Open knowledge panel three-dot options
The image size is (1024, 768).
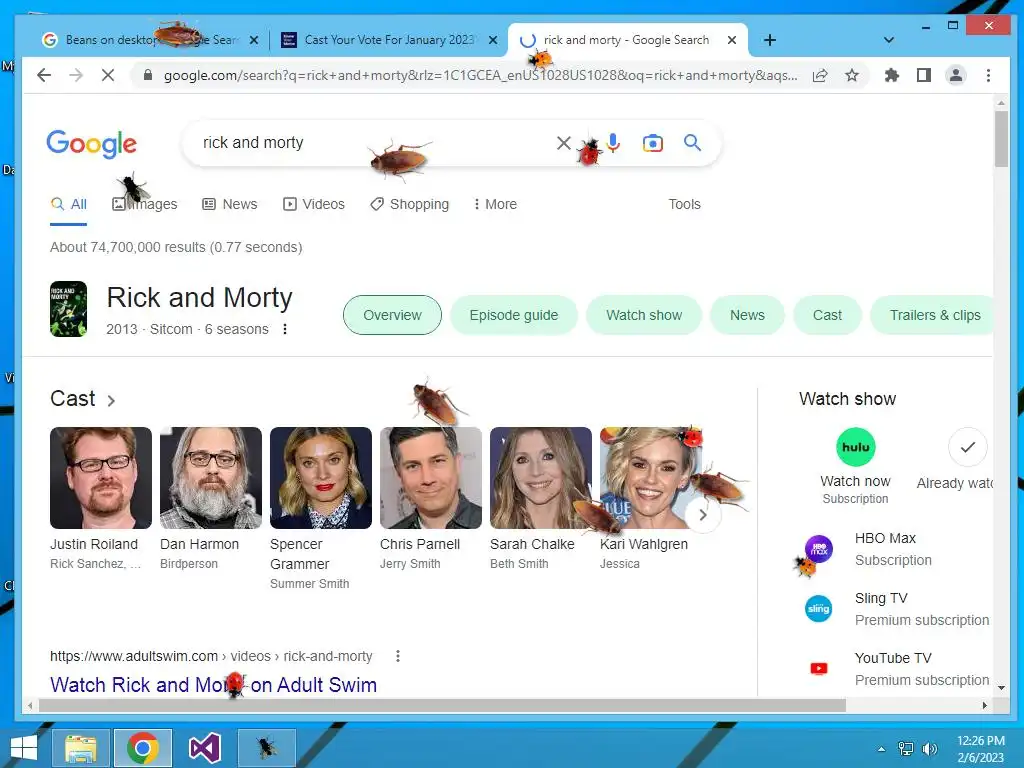coord(285,329)
